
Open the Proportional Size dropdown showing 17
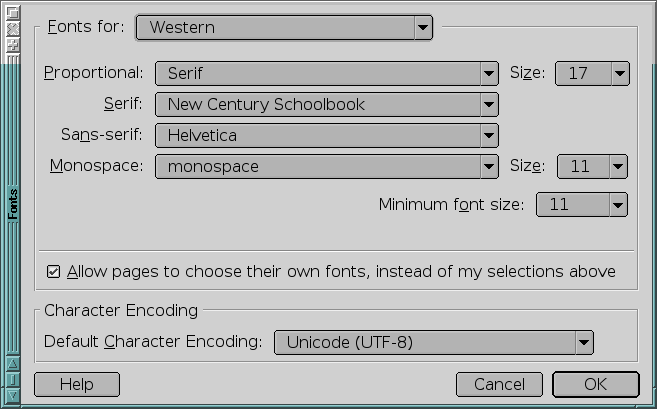pos(592,73)
